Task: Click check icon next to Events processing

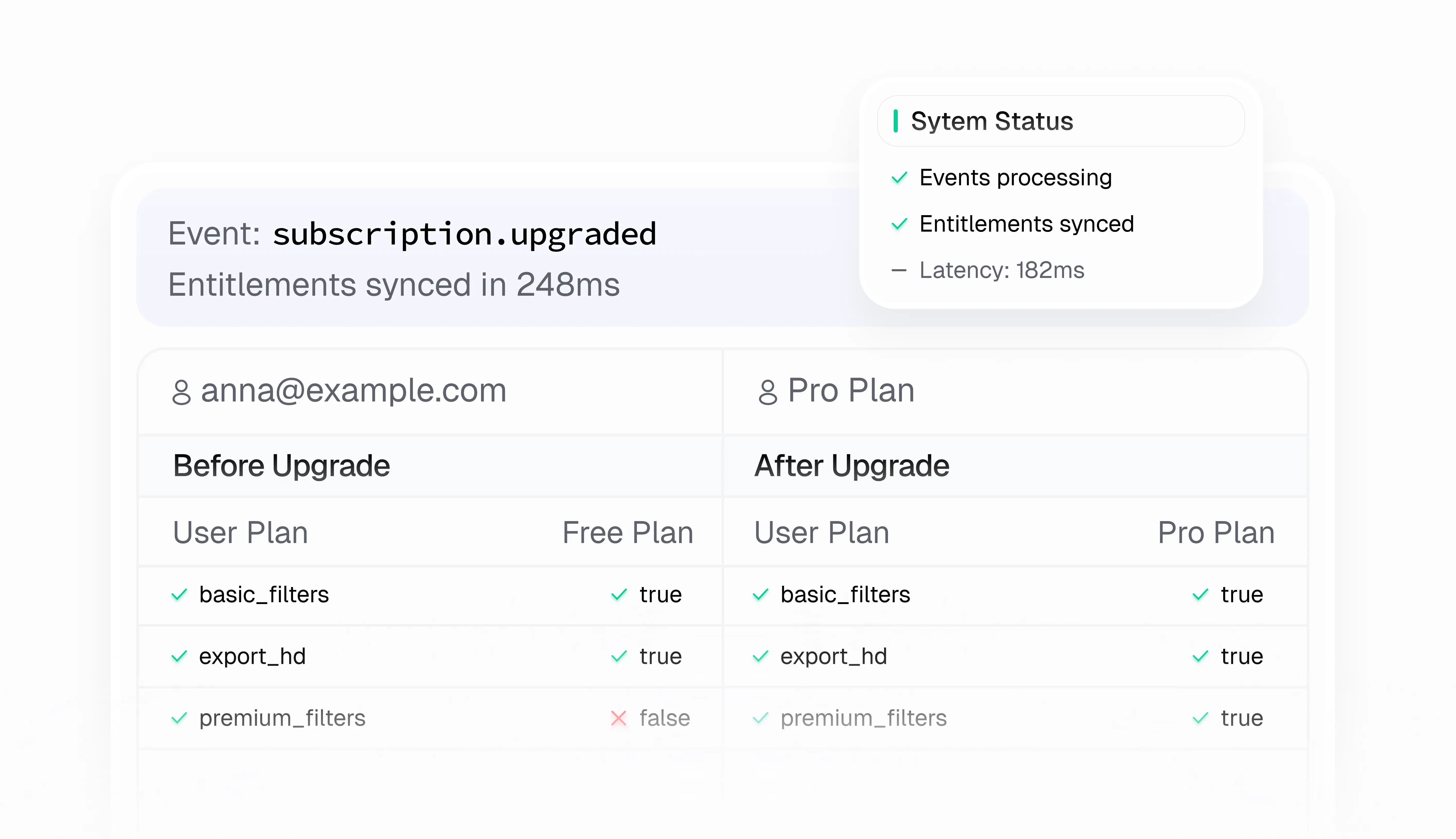Action: pos(899,178)
